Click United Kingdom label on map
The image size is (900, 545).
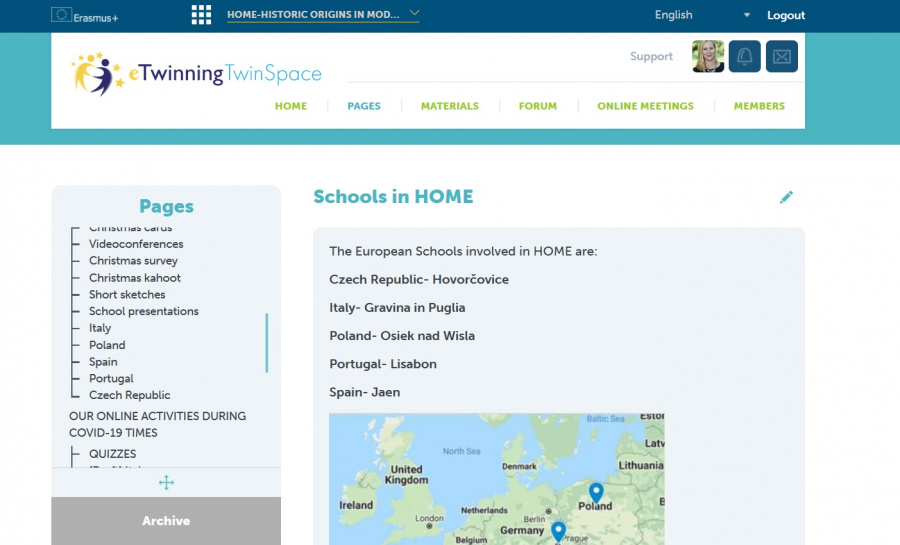point(406,474)
